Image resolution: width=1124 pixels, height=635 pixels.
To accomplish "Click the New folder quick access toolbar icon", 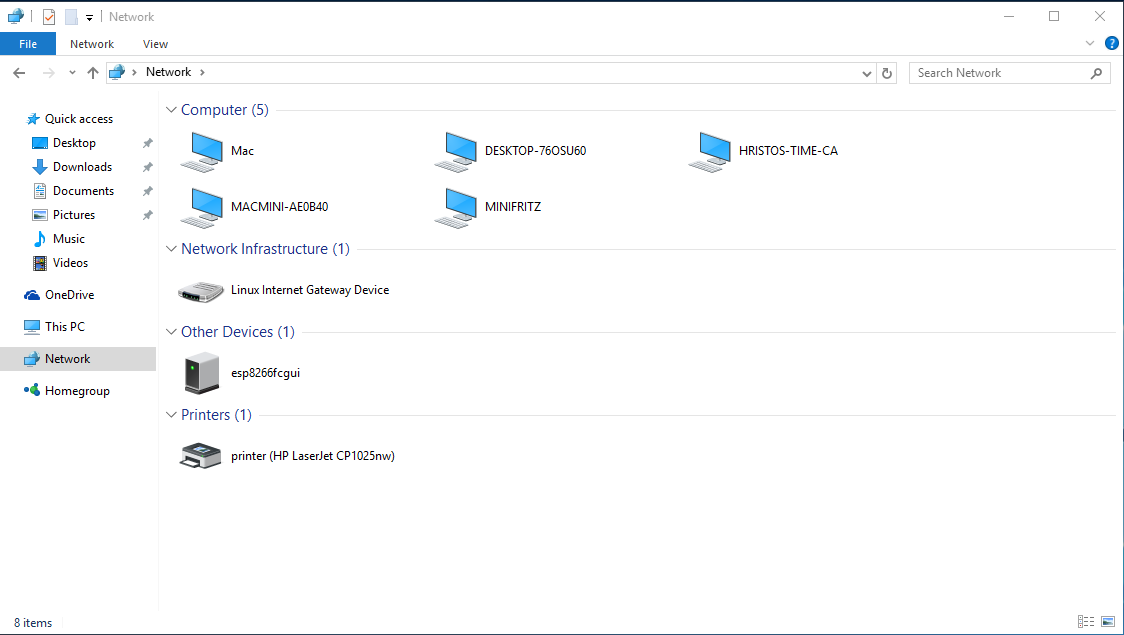I will [71, 16].
